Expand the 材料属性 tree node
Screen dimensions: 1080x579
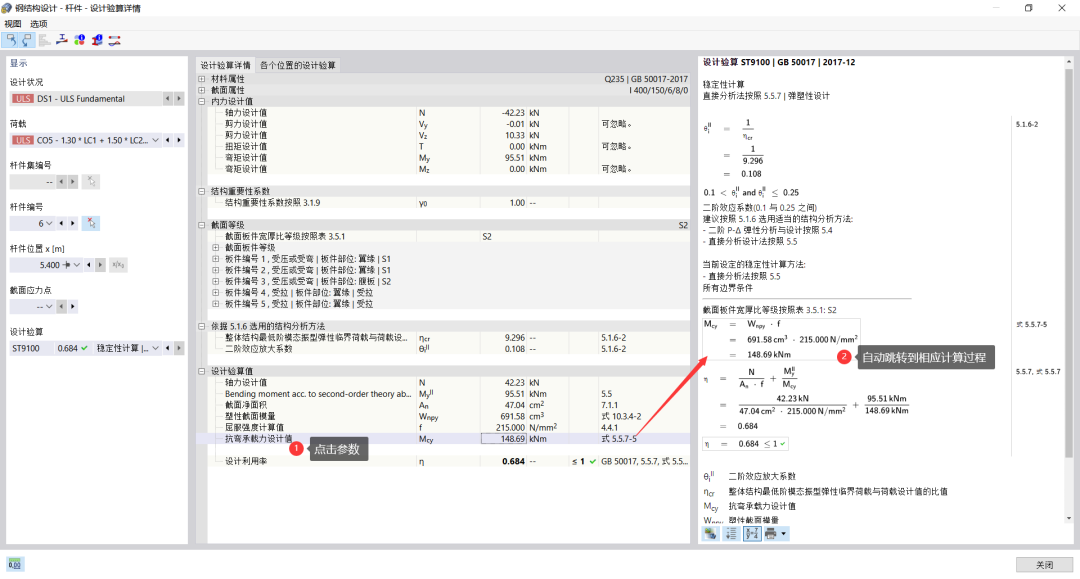point(202,79)
